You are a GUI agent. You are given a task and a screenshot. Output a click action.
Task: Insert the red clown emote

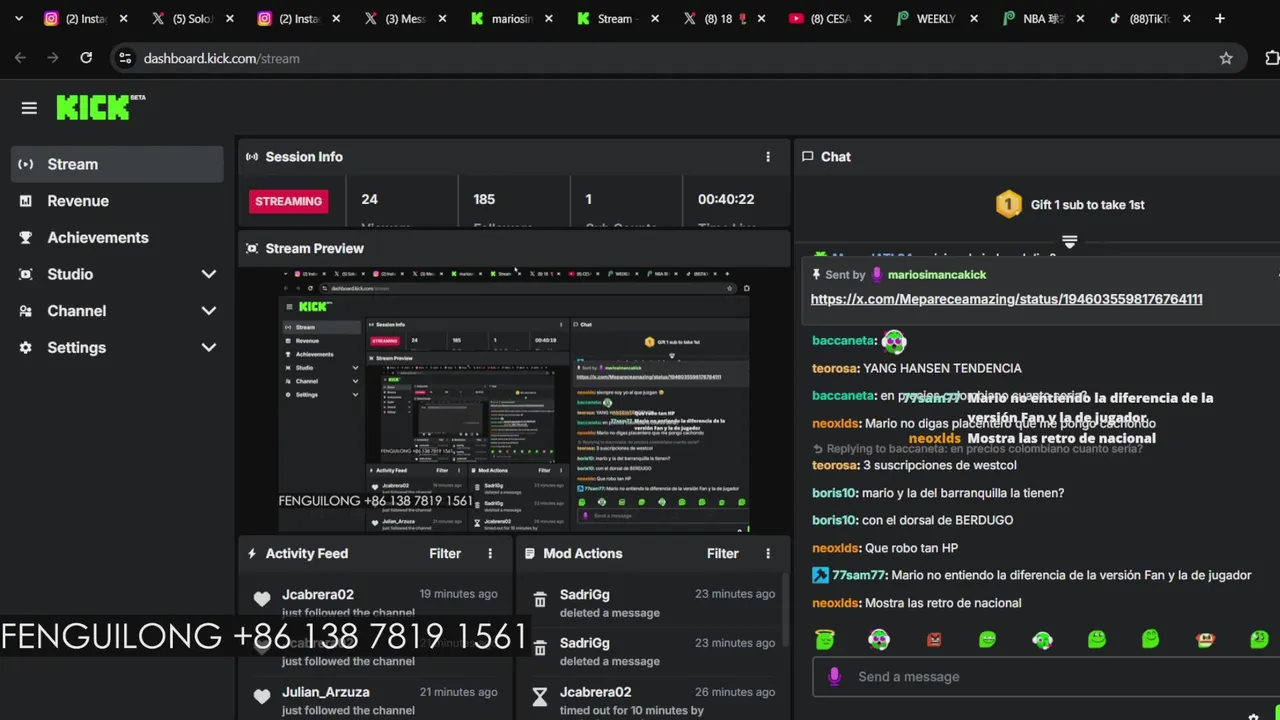(1205, 639)
